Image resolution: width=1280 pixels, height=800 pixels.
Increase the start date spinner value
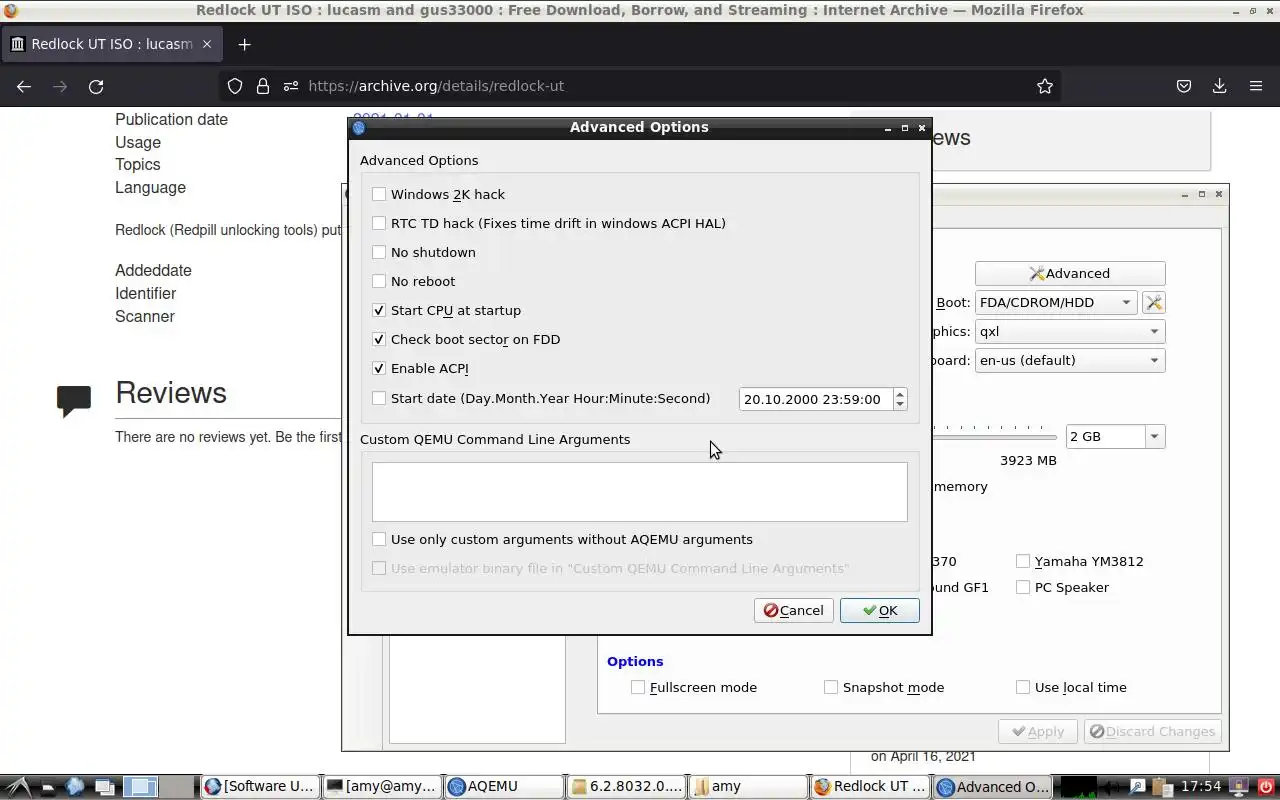(900, 394)
